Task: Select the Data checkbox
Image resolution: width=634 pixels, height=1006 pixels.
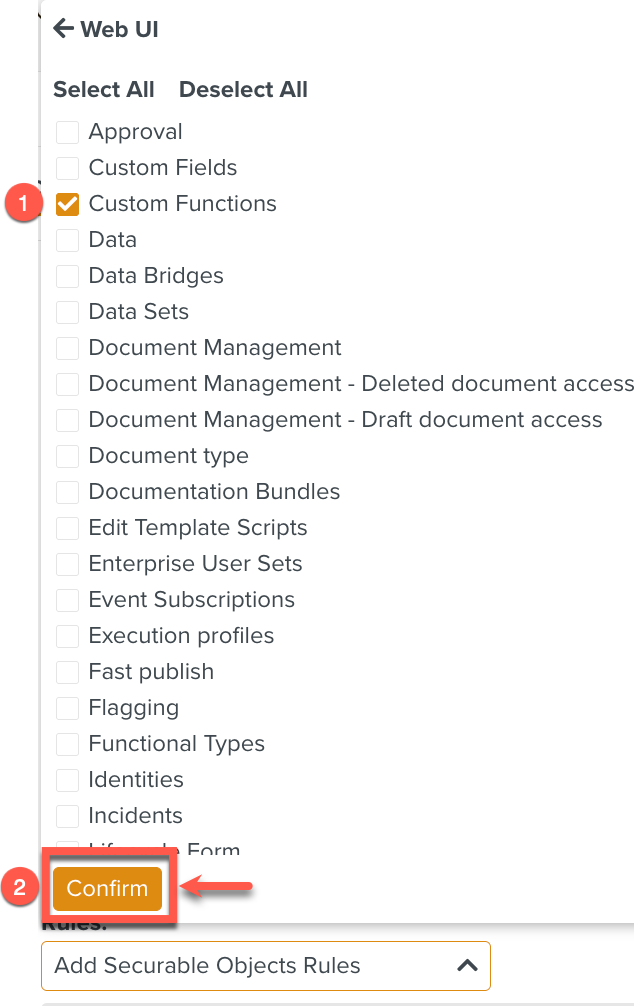Action: tap(67, 240)
